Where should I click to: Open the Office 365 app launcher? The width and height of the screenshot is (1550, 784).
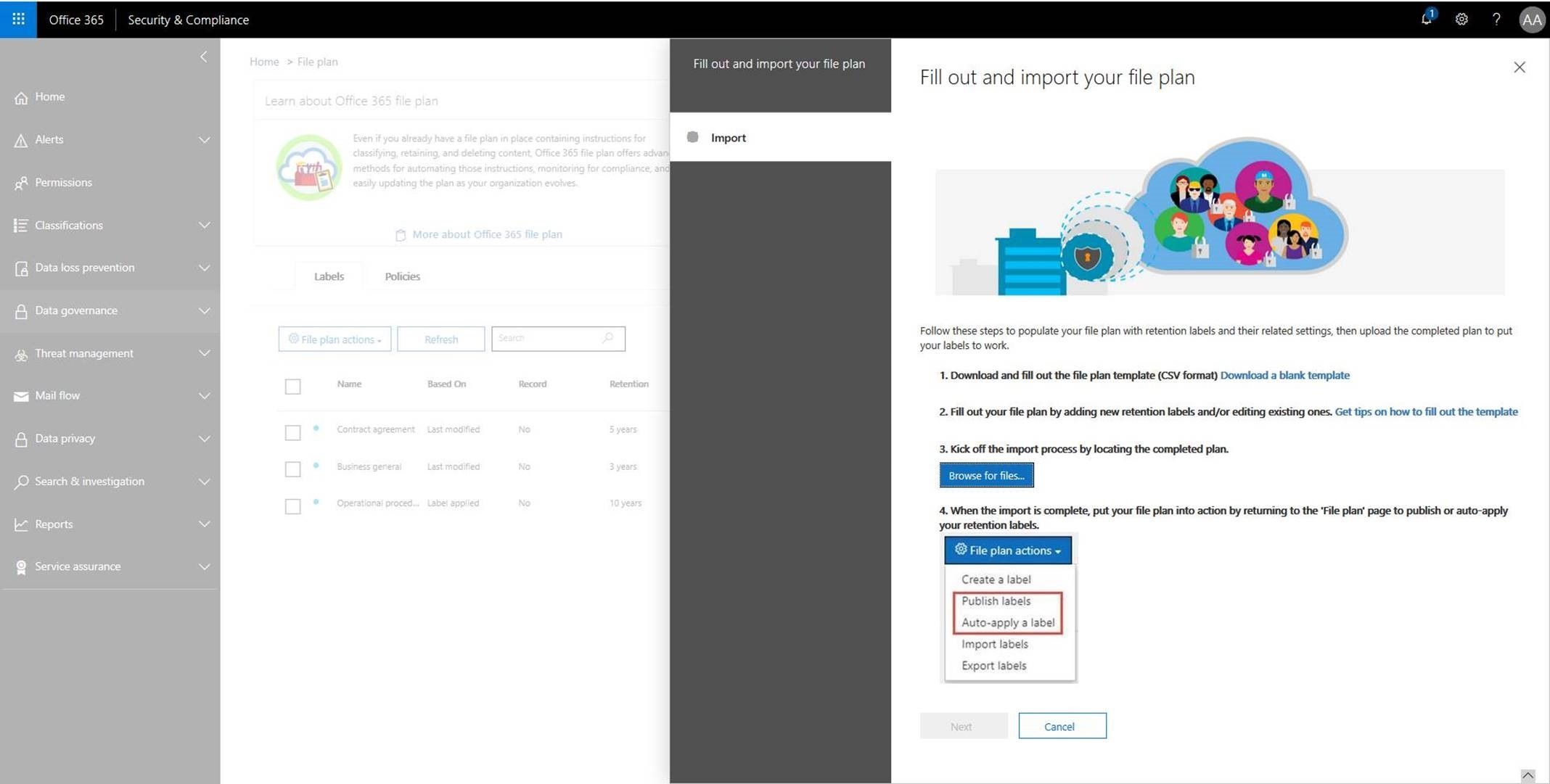tap(18, 19)
